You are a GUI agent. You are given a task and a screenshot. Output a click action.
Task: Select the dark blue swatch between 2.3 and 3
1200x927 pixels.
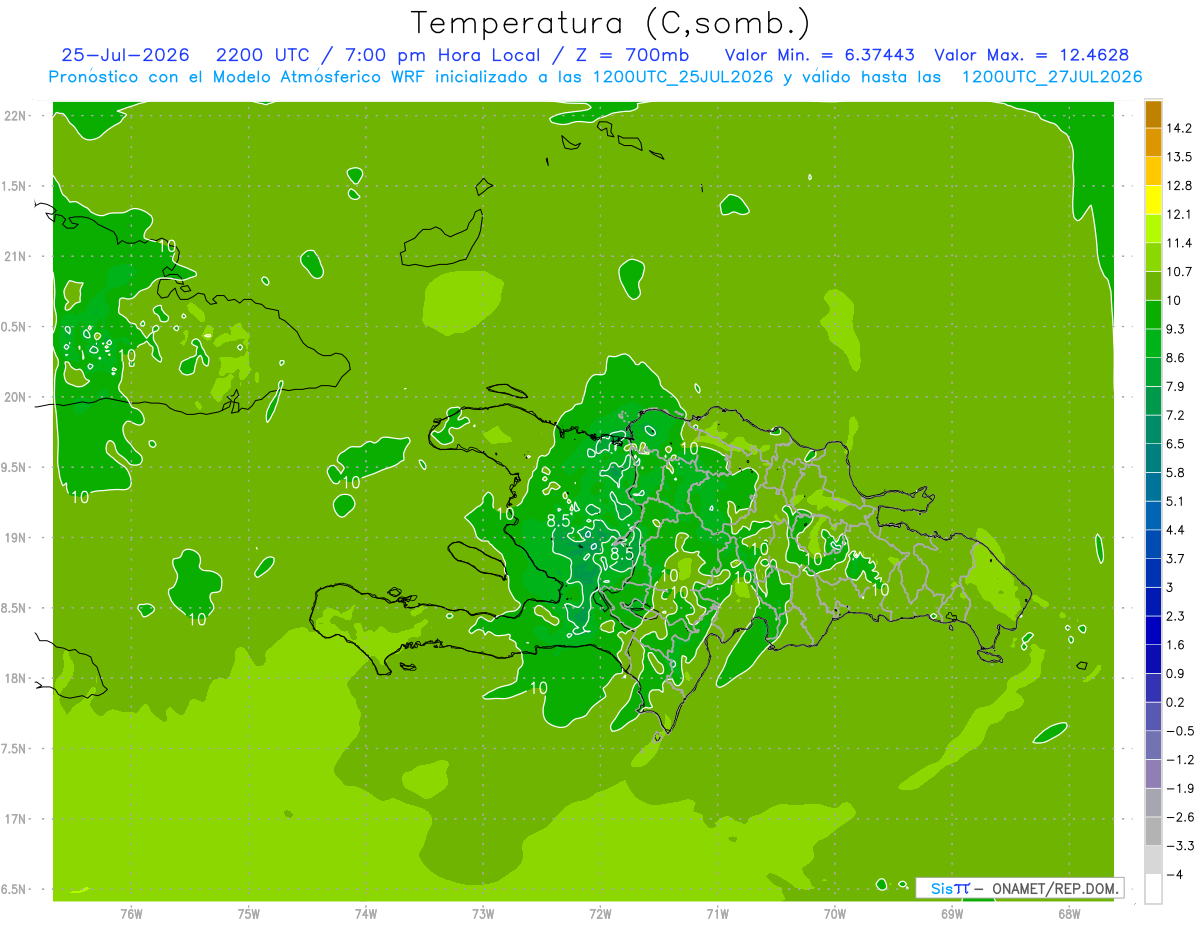[x=1153, y=602]
